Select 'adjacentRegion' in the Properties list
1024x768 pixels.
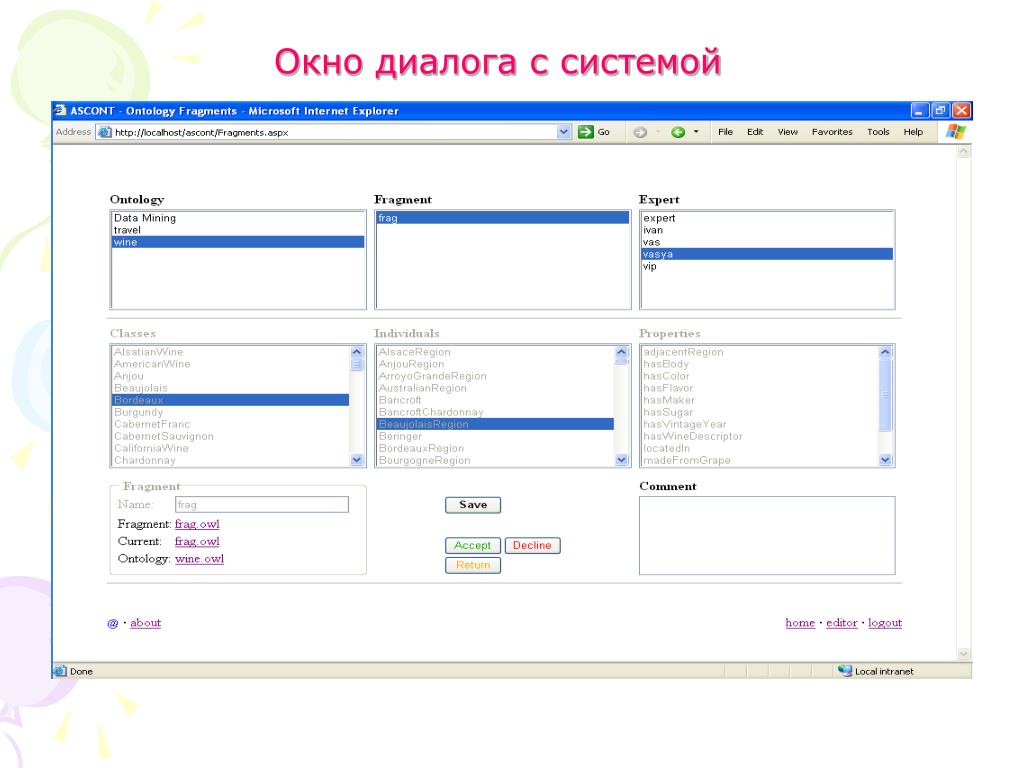point(760,352)
